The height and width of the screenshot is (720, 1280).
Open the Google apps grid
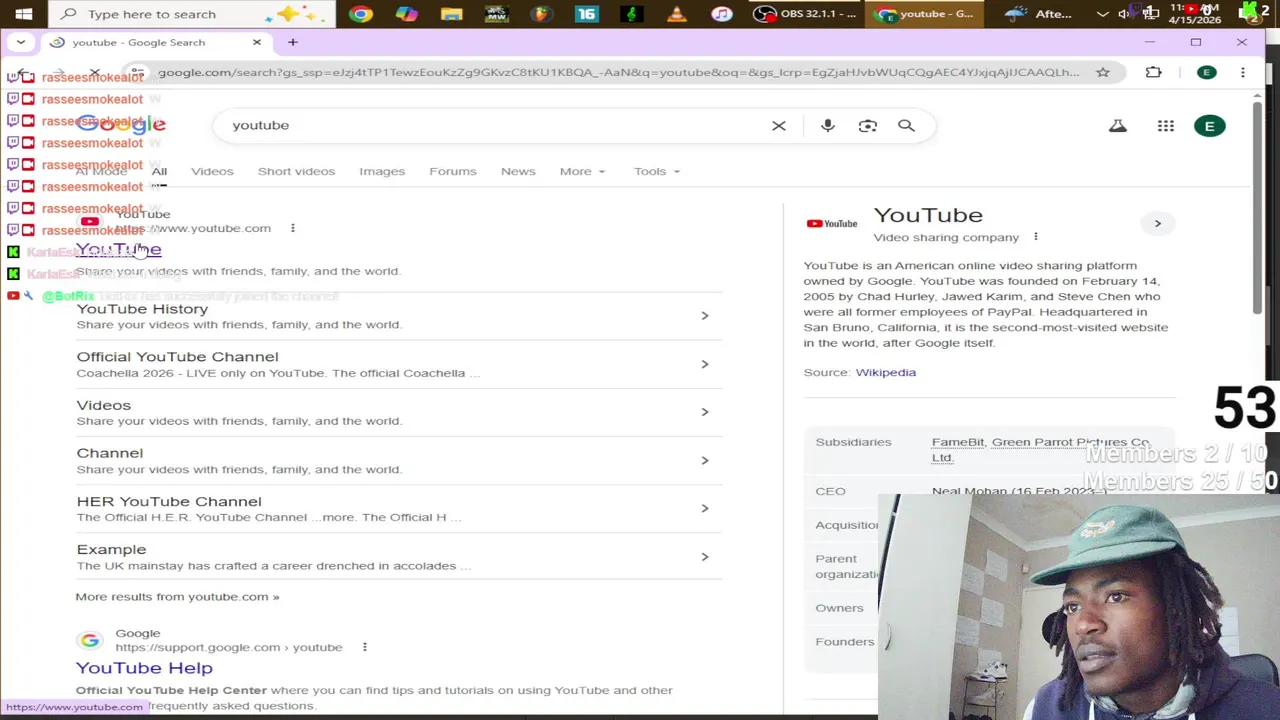(x=1166, y=126)
